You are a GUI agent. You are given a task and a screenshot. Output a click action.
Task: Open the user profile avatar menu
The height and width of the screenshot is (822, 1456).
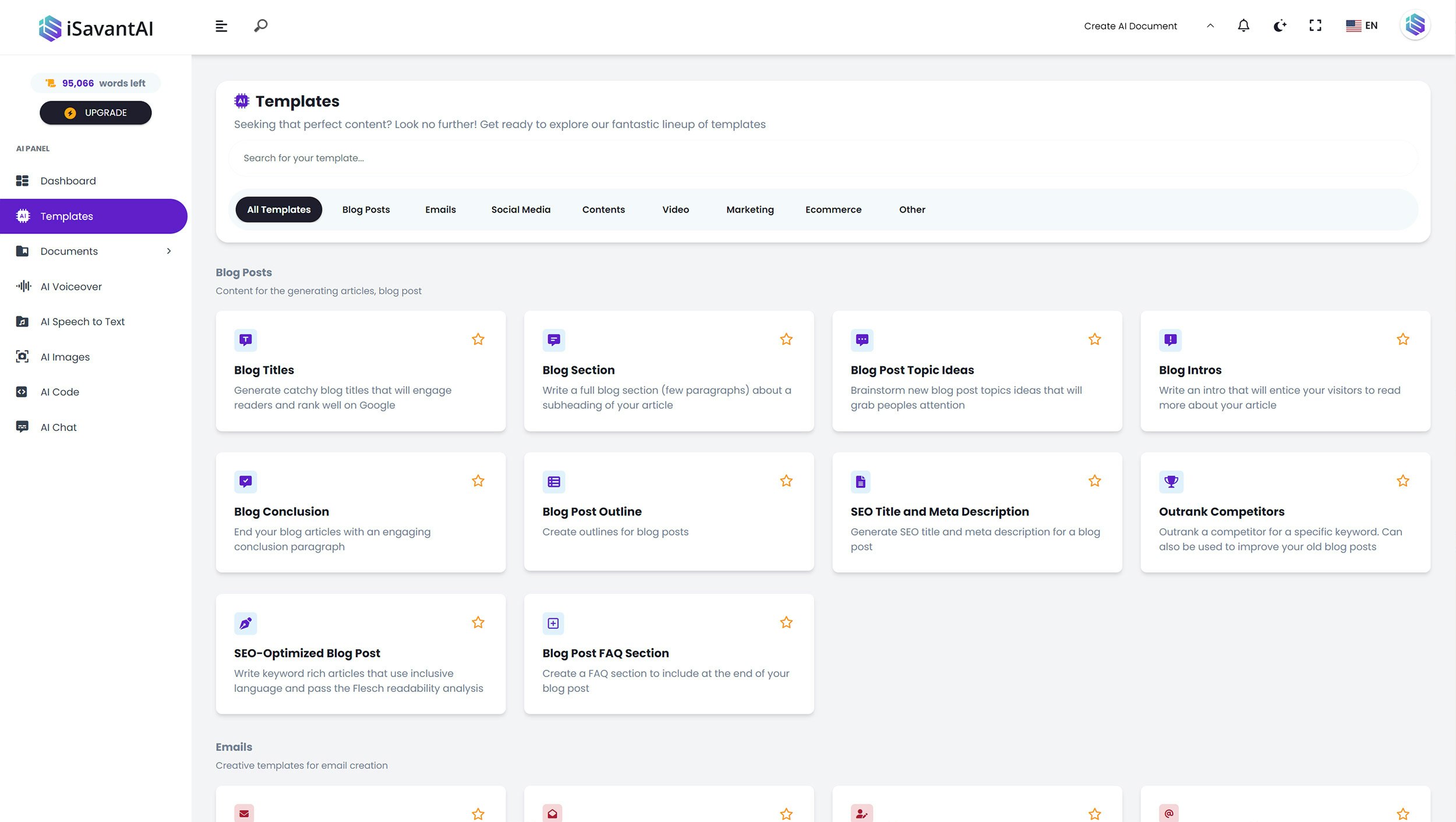(1415, 26)
